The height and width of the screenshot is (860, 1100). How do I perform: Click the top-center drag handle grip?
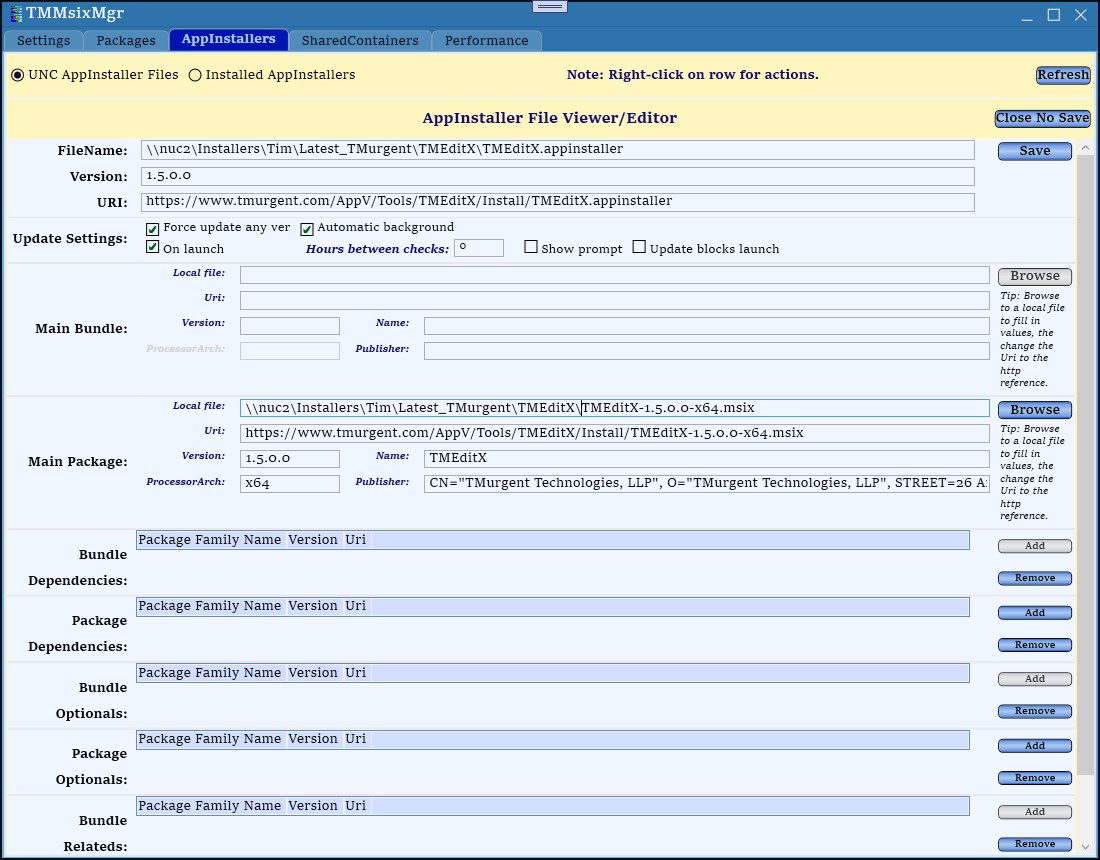(x=550, y=6)
